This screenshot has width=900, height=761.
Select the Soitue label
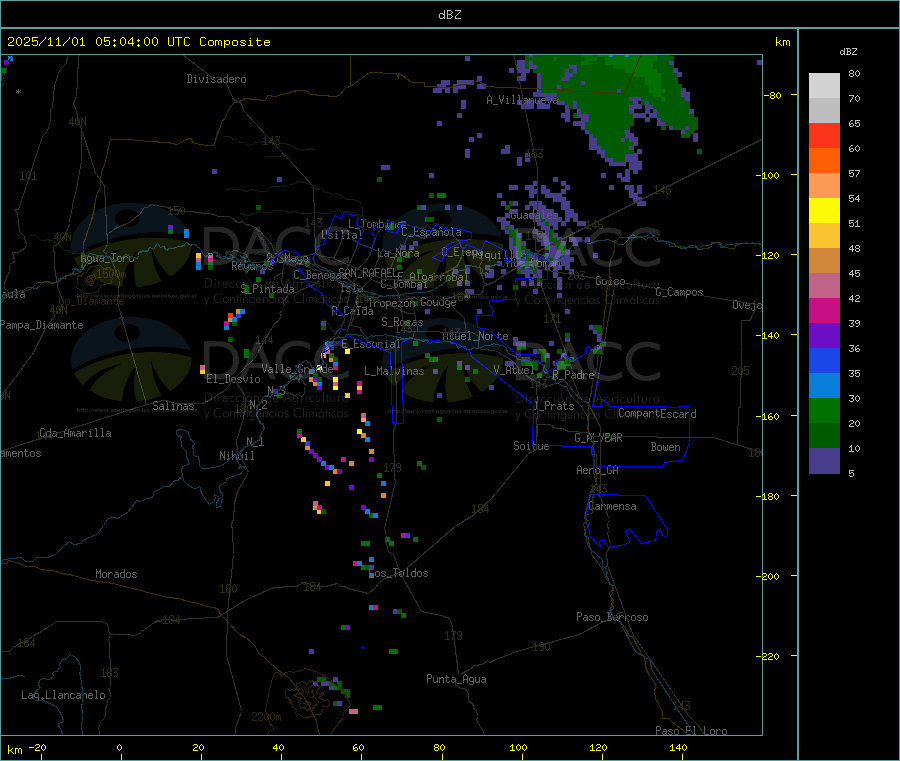click(x=531, y=446)
